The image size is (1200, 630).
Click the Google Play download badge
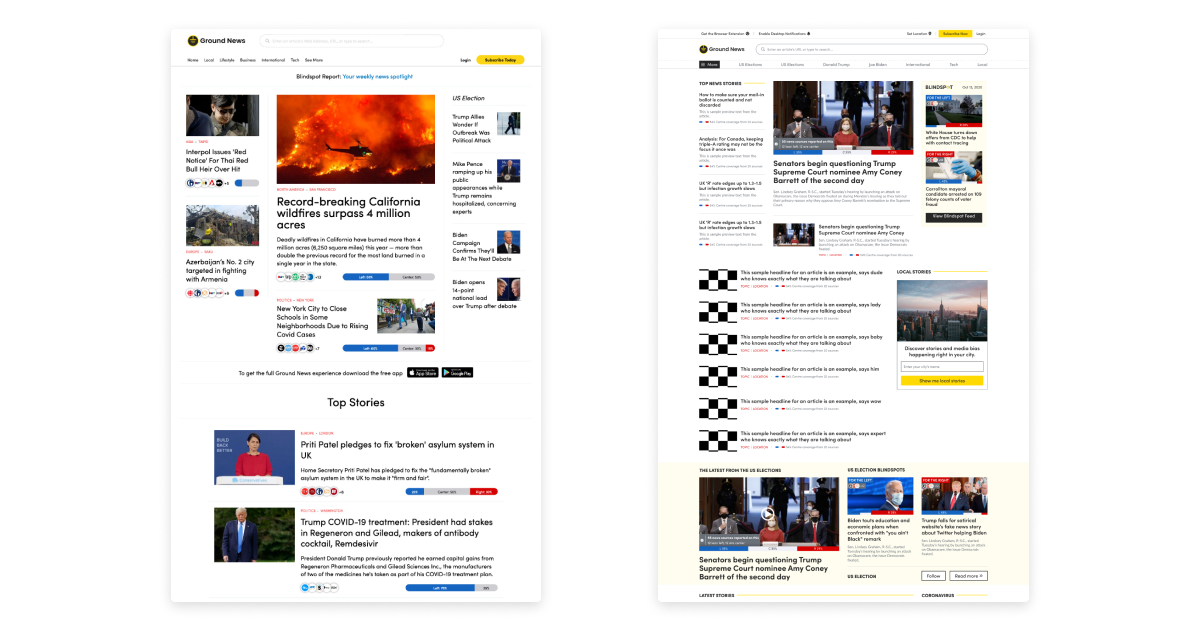(457, 373)
